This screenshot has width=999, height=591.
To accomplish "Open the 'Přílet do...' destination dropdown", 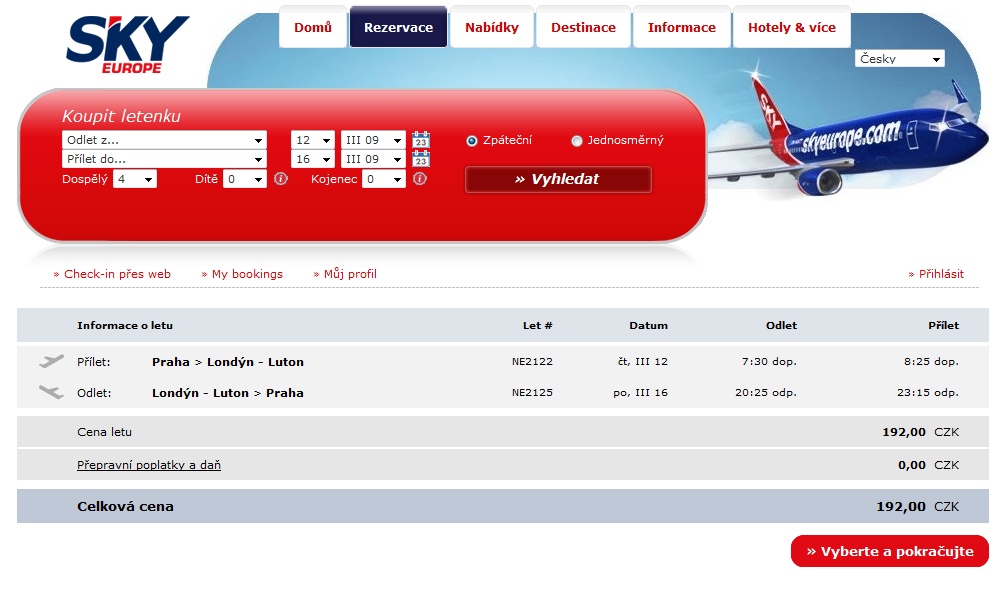I will click(164, 159).
